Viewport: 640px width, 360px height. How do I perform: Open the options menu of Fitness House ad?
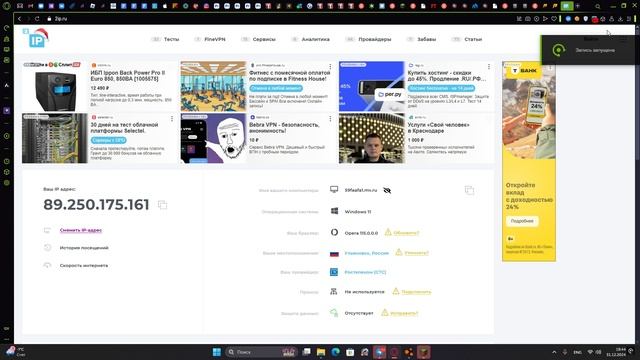[330, 66]
